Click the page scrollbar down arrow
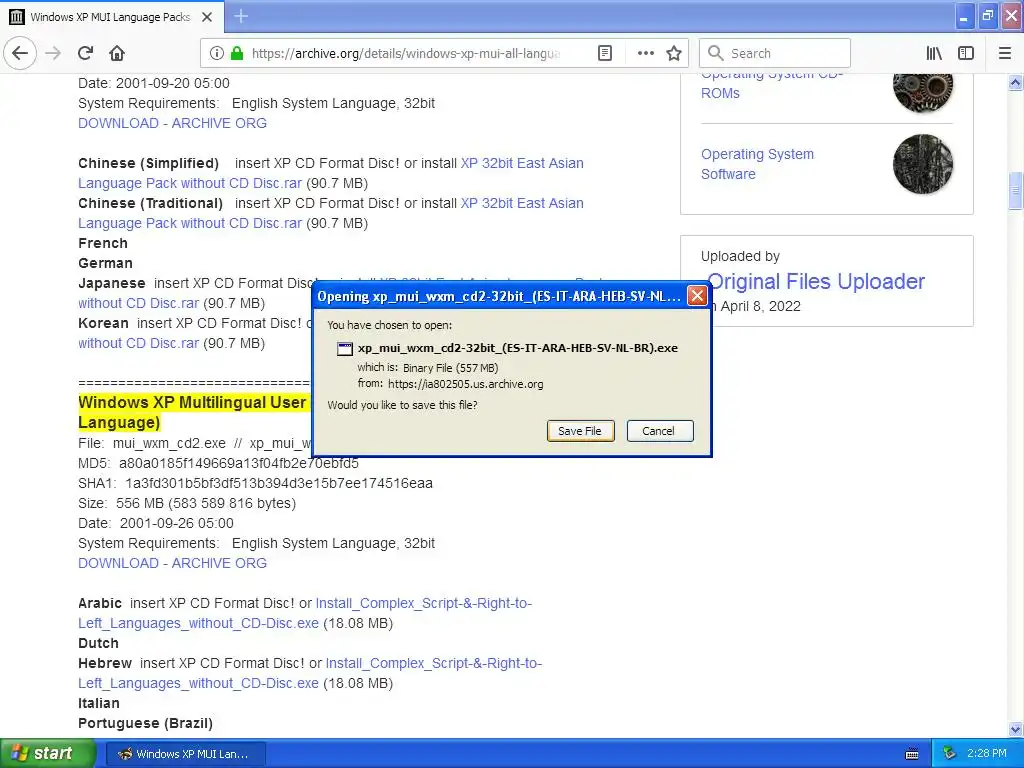Screen dimensions: 1024x768 [1015, 729]
